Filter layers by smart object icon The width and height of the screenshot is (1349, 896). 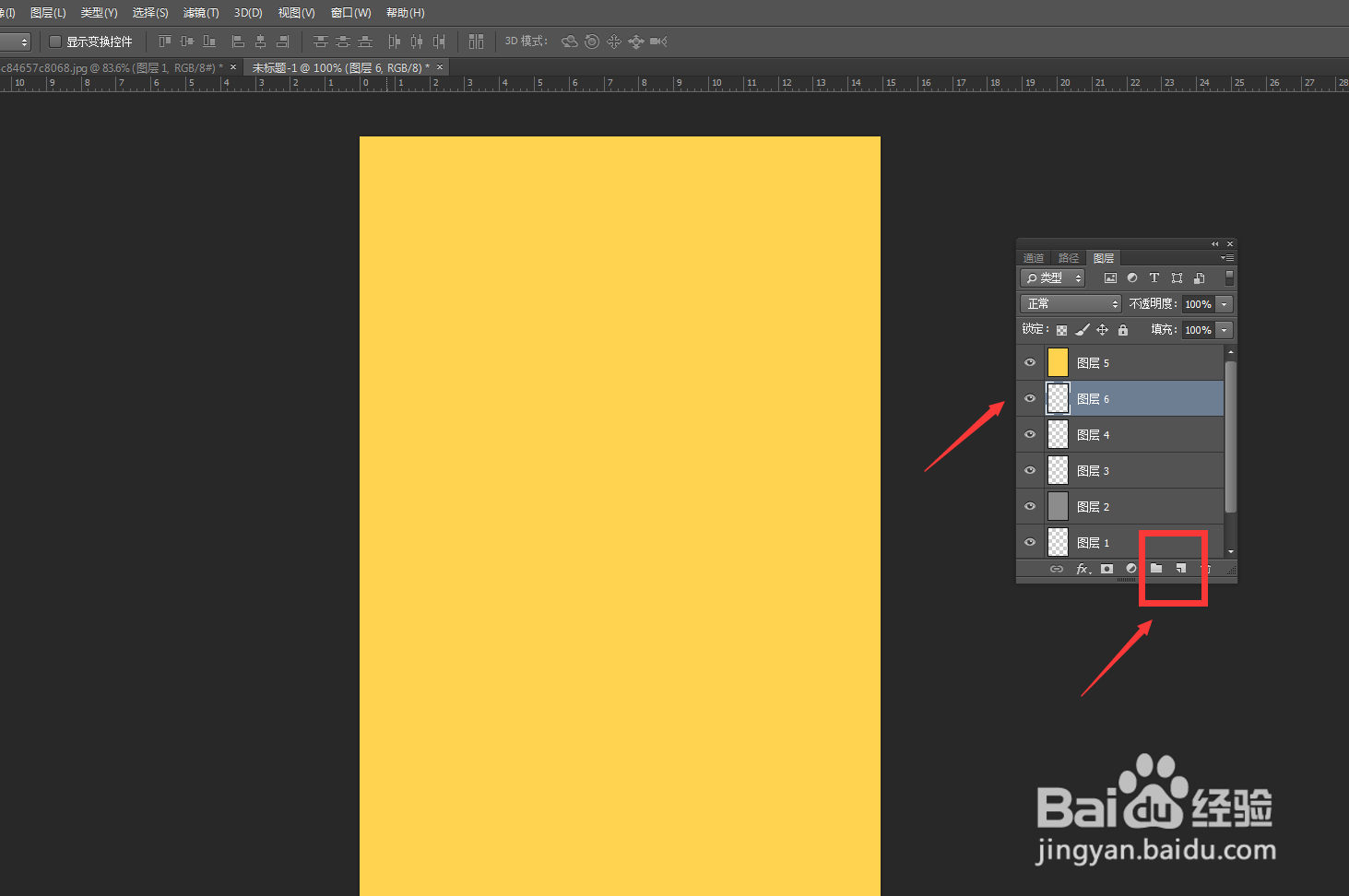click(x=1199, y=277)
